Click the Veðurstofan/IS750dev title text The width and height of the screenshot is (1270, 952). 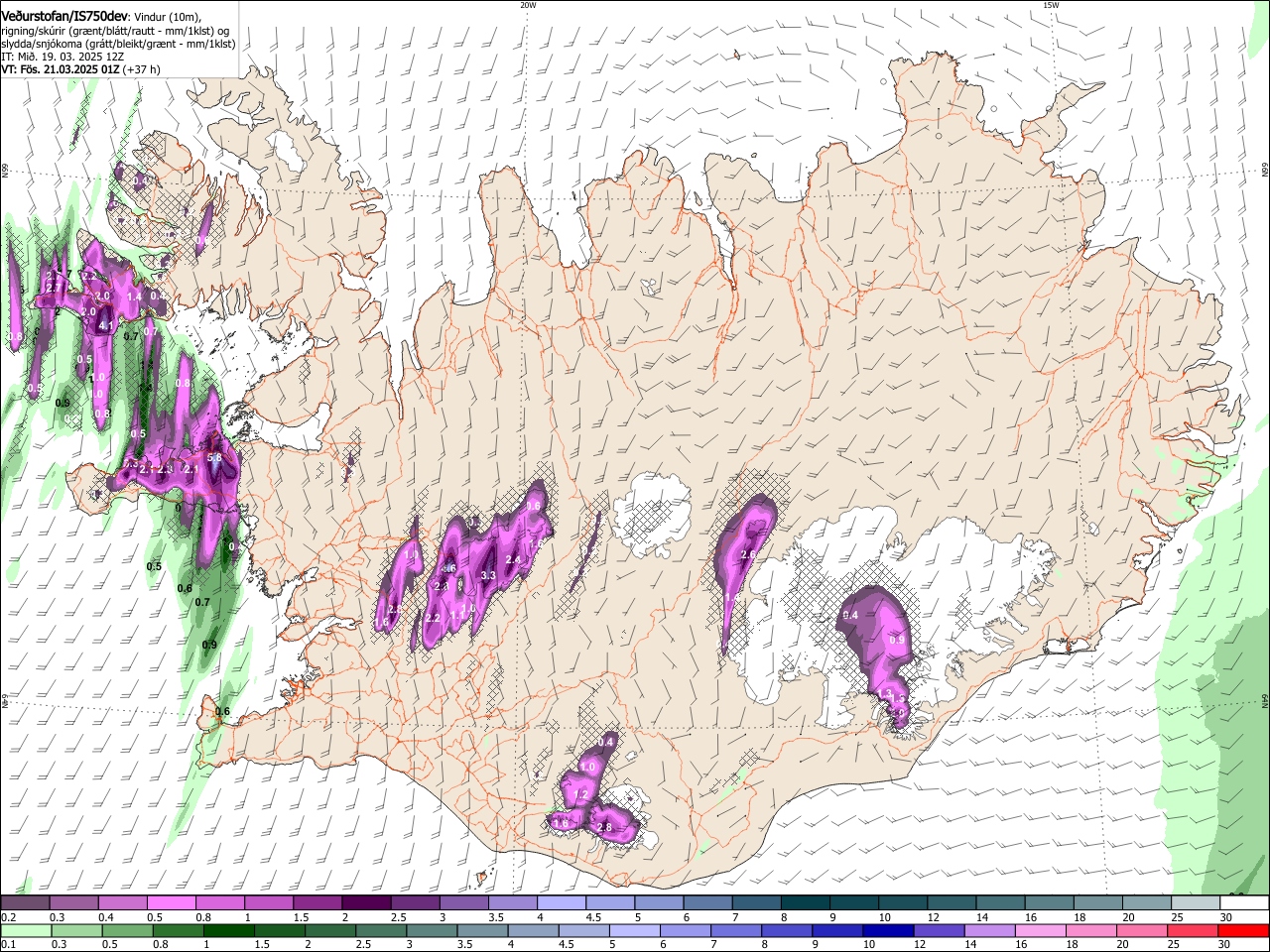coord(64,16)
